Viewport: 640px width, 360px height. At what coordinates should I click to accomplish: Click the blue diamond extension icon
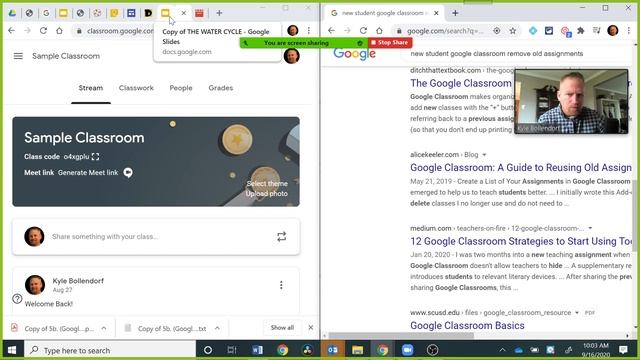pyautogui.click(x=533, y=31)
